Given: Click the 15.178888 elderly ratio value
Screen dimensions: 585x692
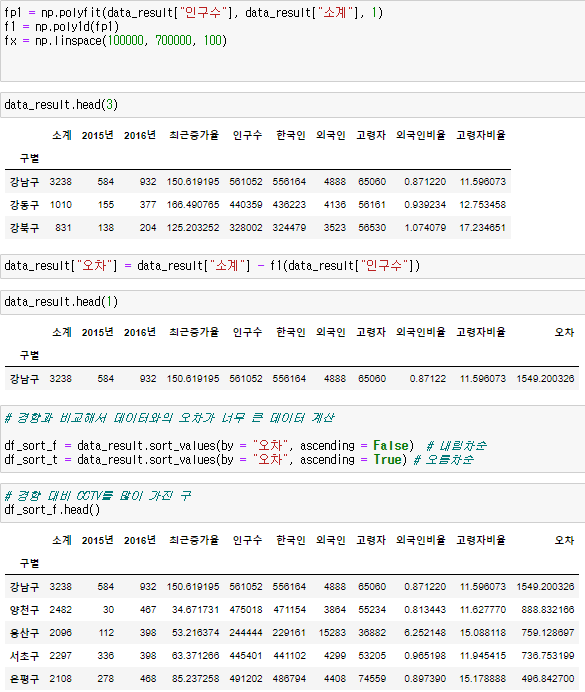Looking at the screenshot, I should (483, 679).
